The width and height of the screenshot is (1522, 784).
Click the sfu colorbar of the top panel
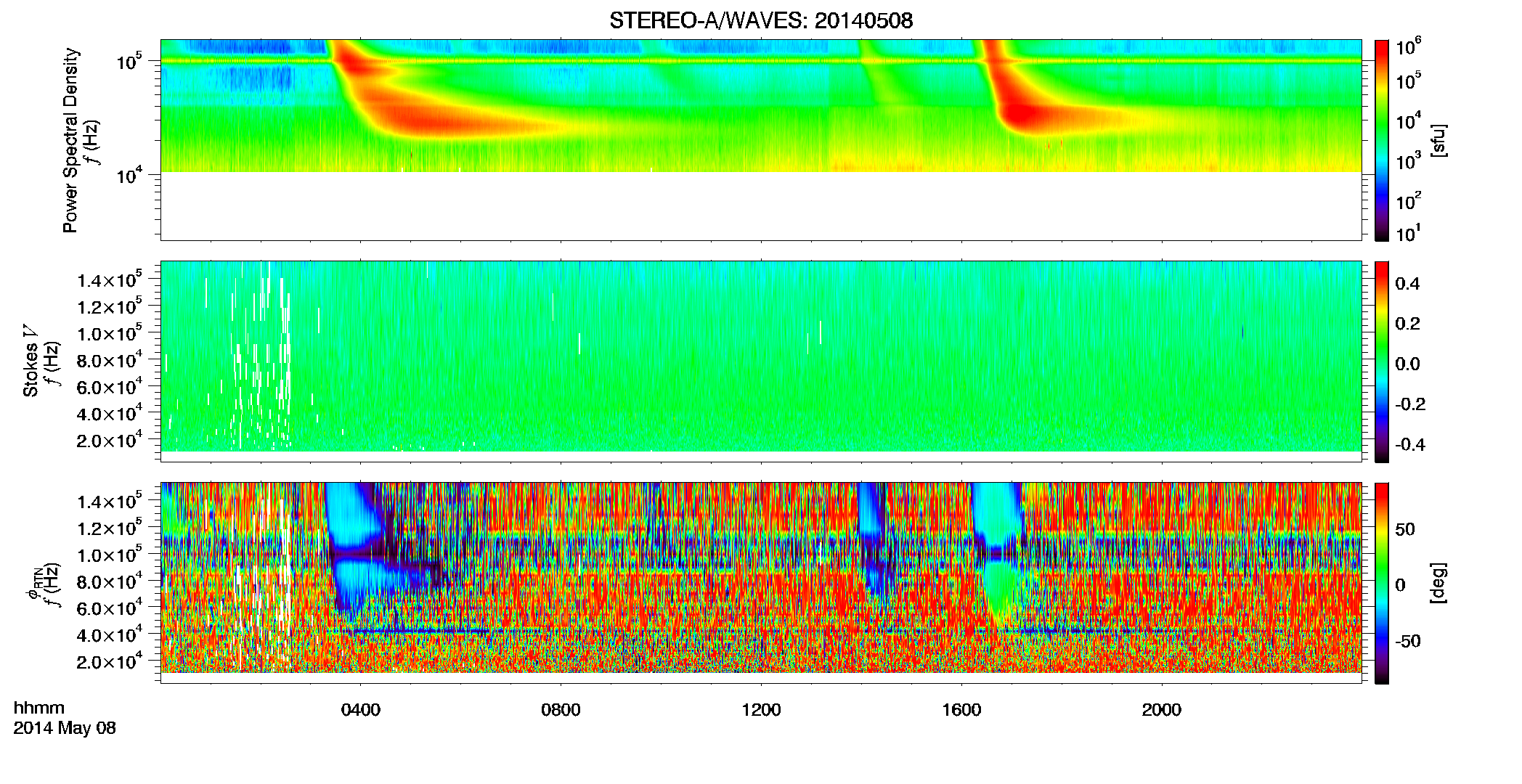[x=1382, y=140]
